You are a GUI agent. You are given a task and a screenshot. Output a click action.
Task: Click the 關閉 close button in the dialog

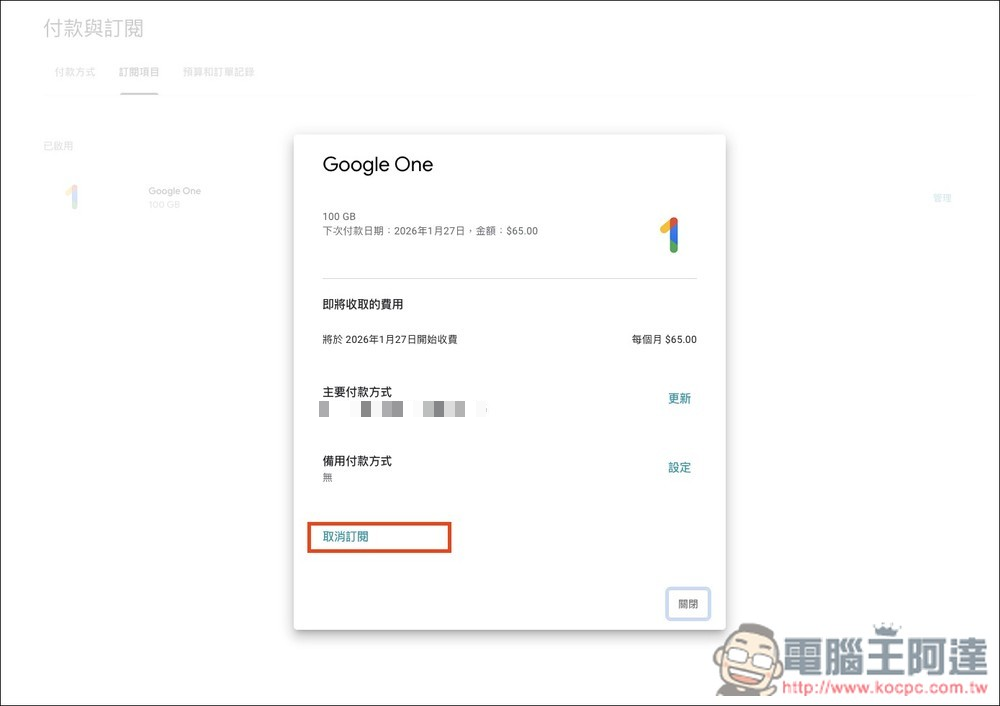[x=688, y=603]
